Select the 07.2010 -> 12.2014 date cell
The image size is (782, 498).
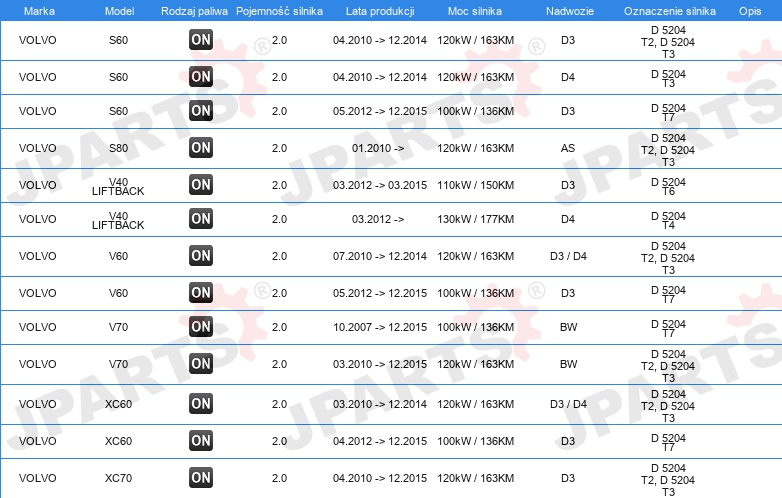coord(380,256)
